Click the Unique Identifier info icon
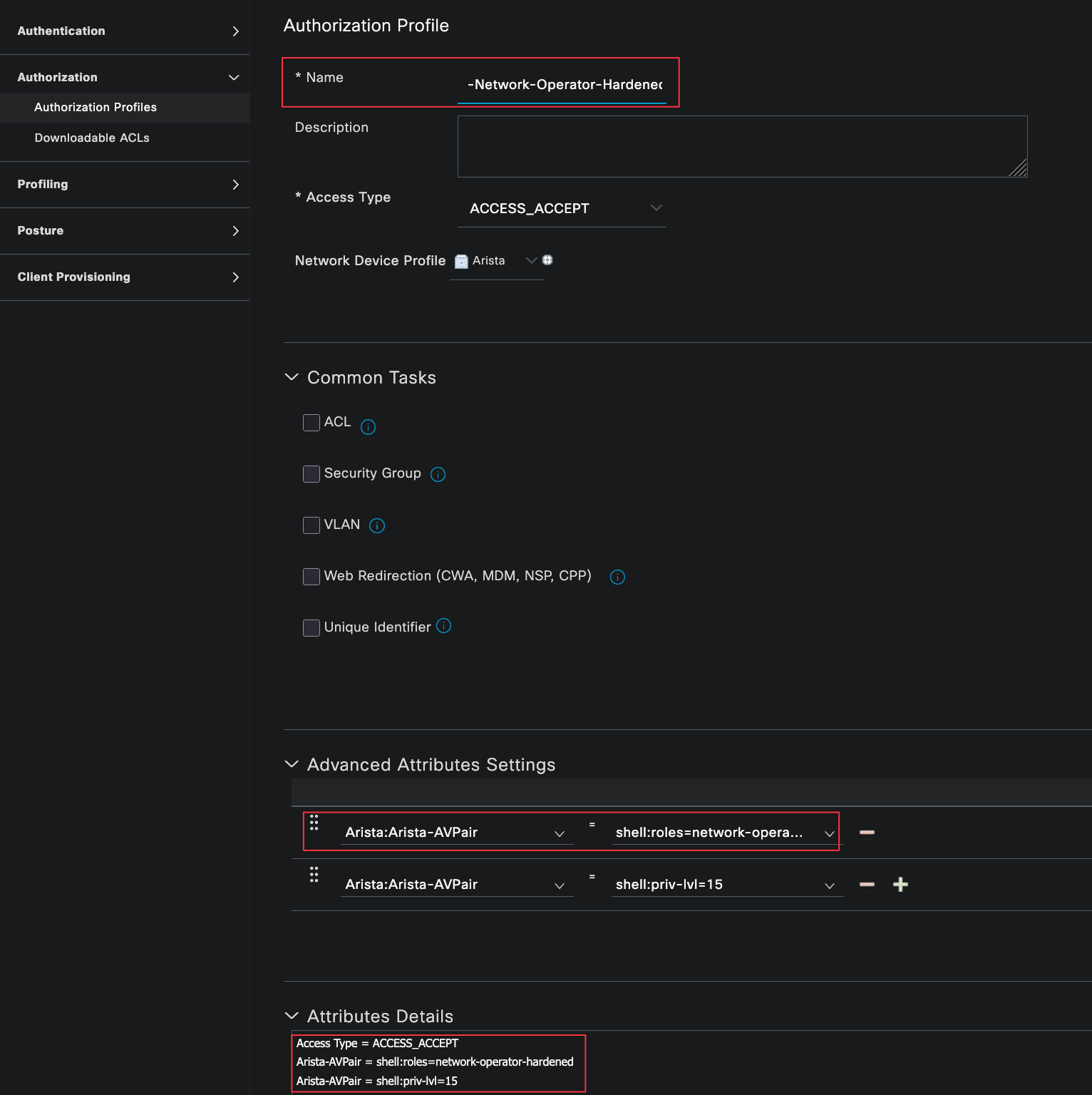The height and width of the screenshot is (1095, 1092). pyautogui.click(x=443, y=626)
